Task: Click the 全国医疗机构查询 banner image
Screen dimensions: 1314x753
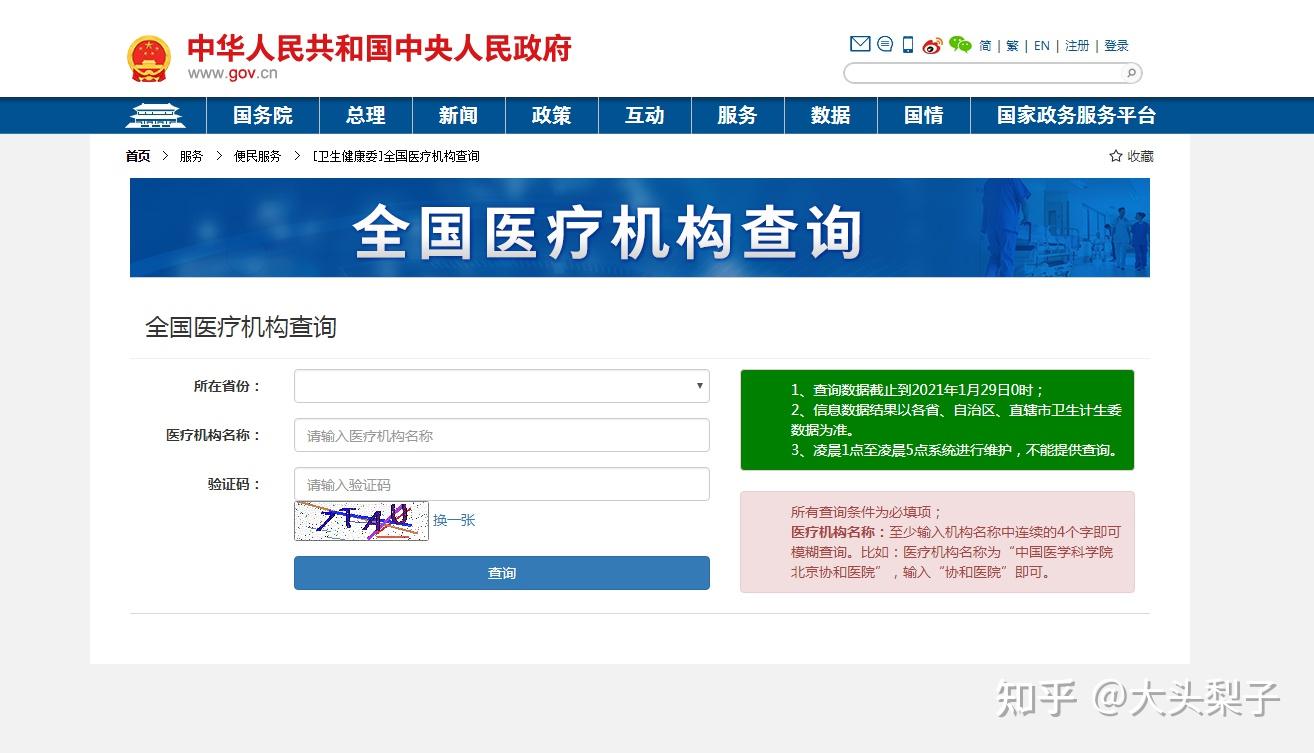Action: click(x=640, y=228)
